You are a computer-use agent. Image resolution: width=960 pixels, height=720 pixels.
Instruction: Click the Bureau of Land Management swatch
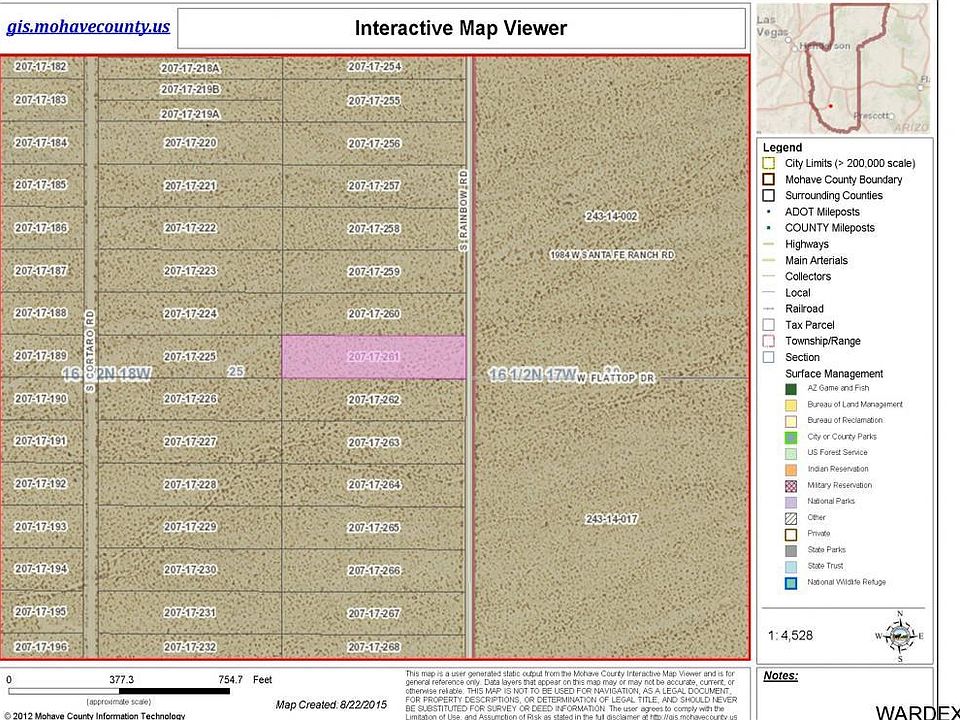[x=791, y=405]
